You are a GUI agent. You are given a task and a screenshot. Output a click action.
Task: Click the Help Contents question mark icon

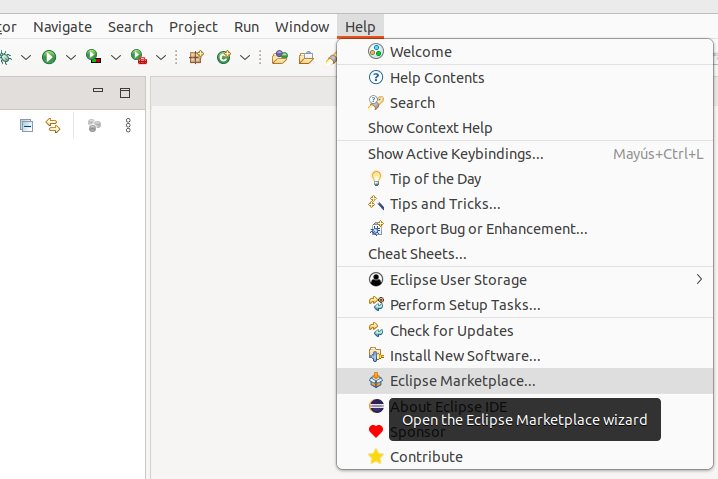[376, 77]
